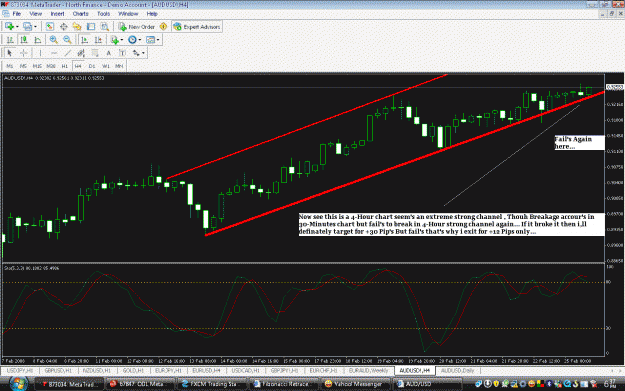Toggle the Data Window crosshair-target icon
Screen dimensions: 625x391
(x=63, y=27)
